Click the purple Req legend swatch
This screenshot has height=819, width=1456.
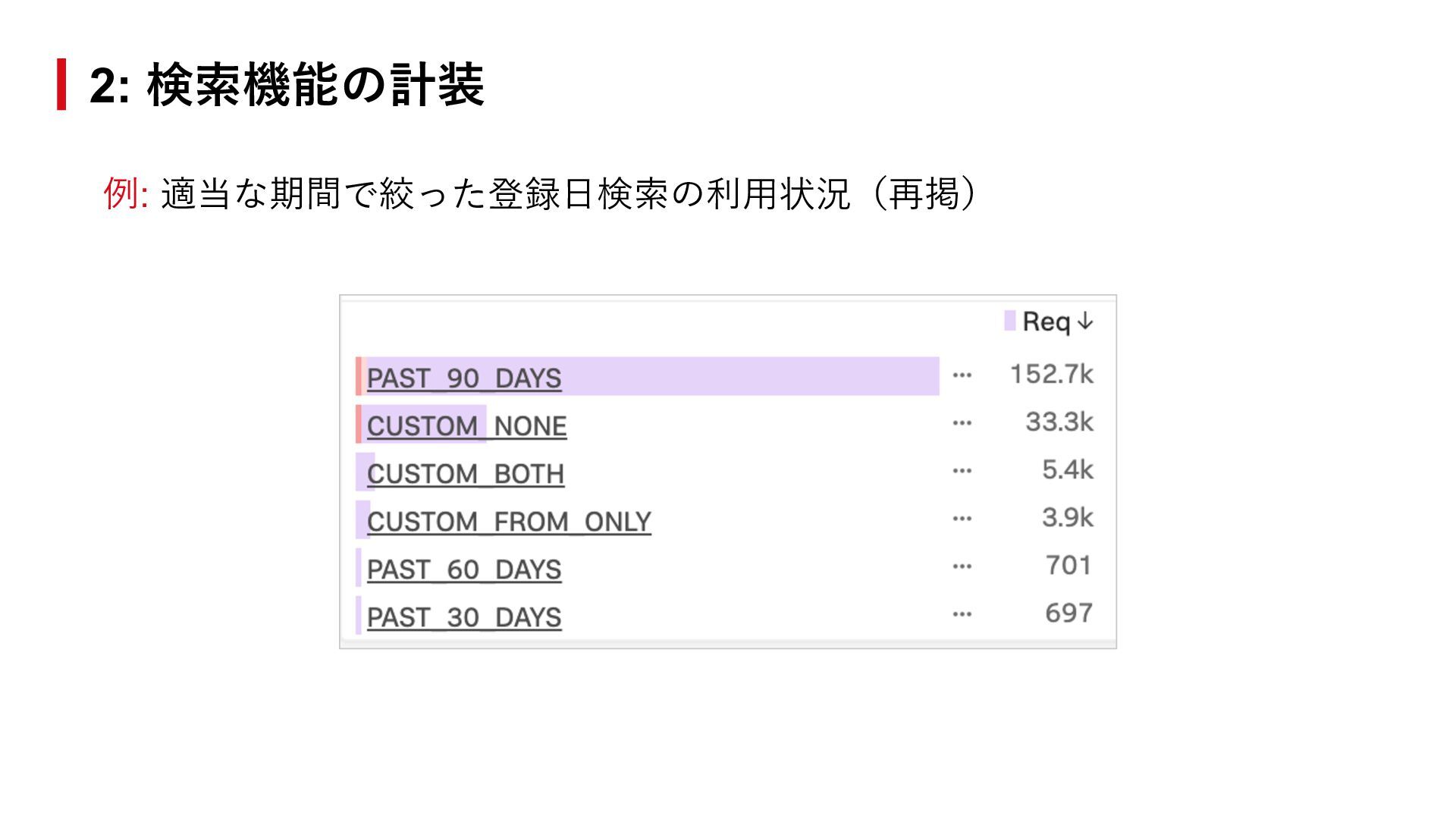pyautogui.click(x=1009, y=321)
